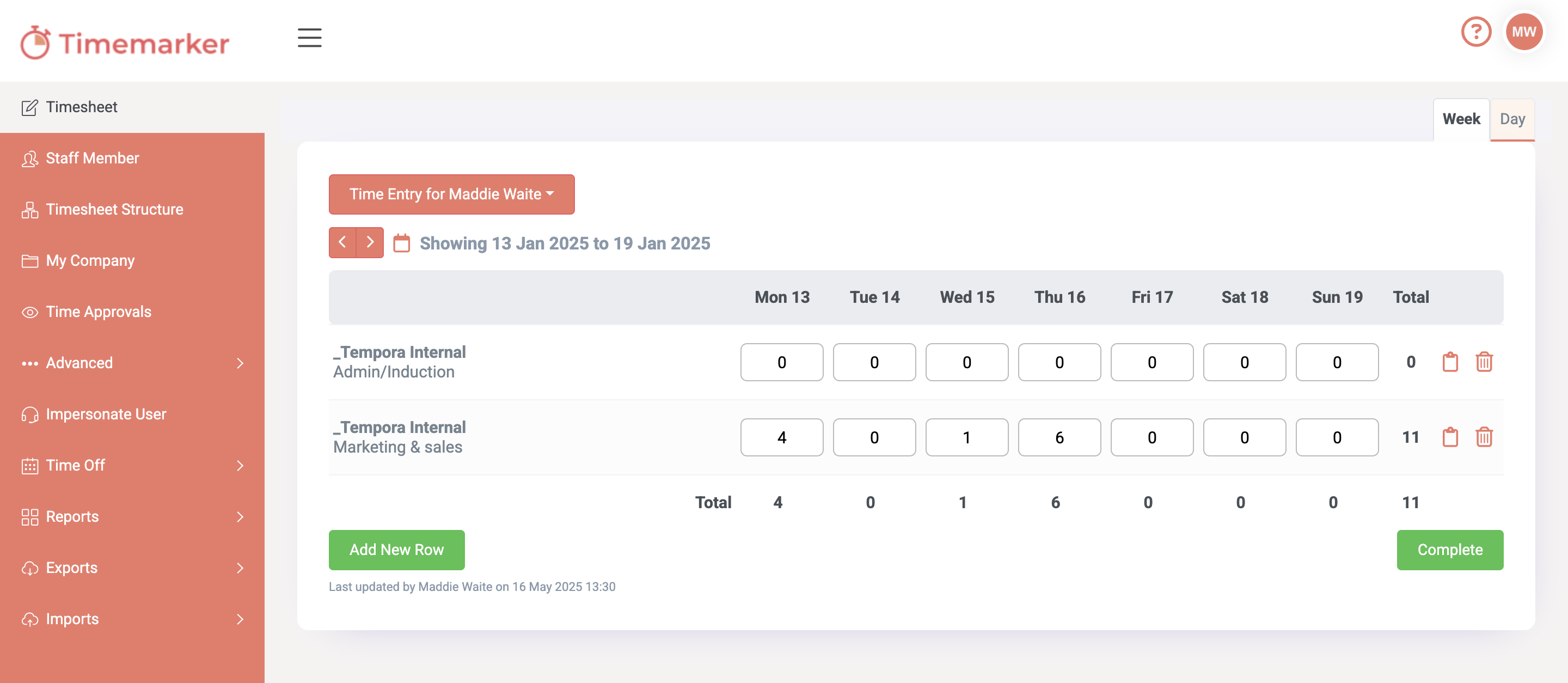Expand the Reports submenu chevron
Screen dimensions: 1568x683
pyautogui.click(x=240, y=517)
